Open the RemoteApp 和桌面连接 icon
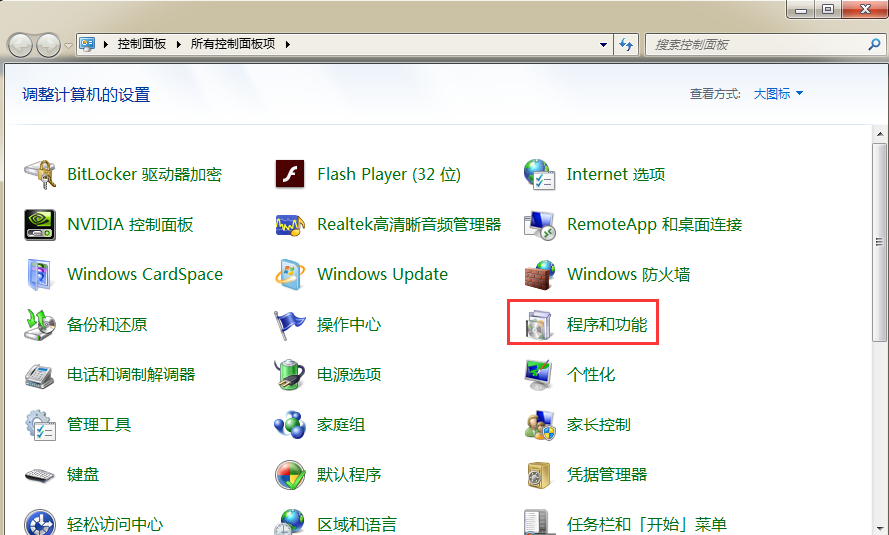The width and height of the screenshot is (889, 535). tap(539, 225)
